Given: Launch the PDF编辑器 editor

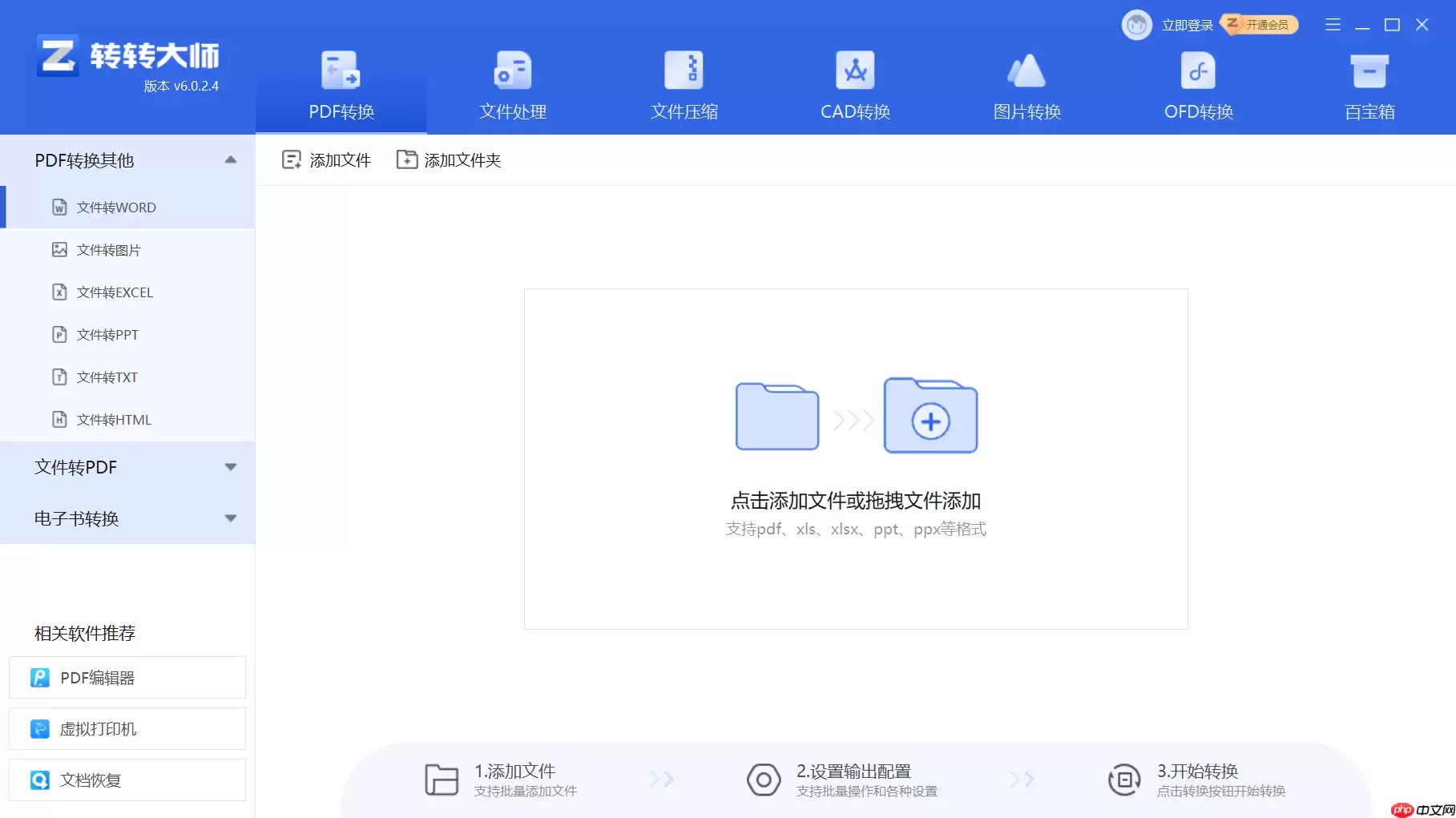Looking at the screenshot, I should click(x=126, y=677).
